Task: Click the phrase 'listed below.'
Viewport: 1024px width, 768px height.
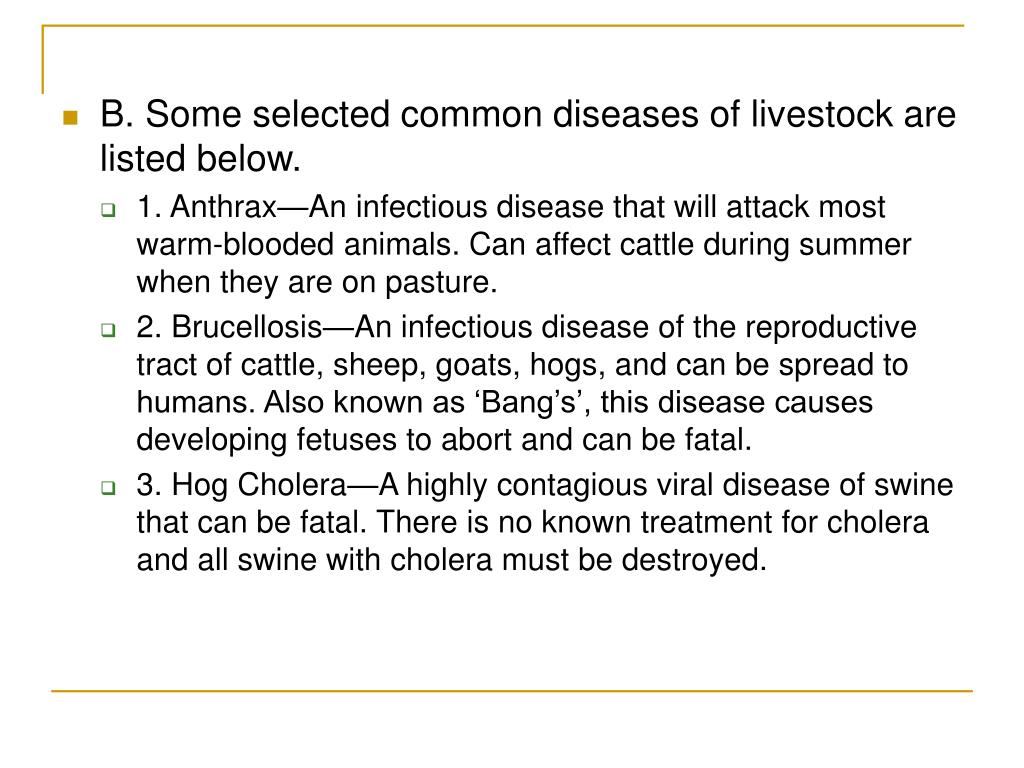Action: 200,159
